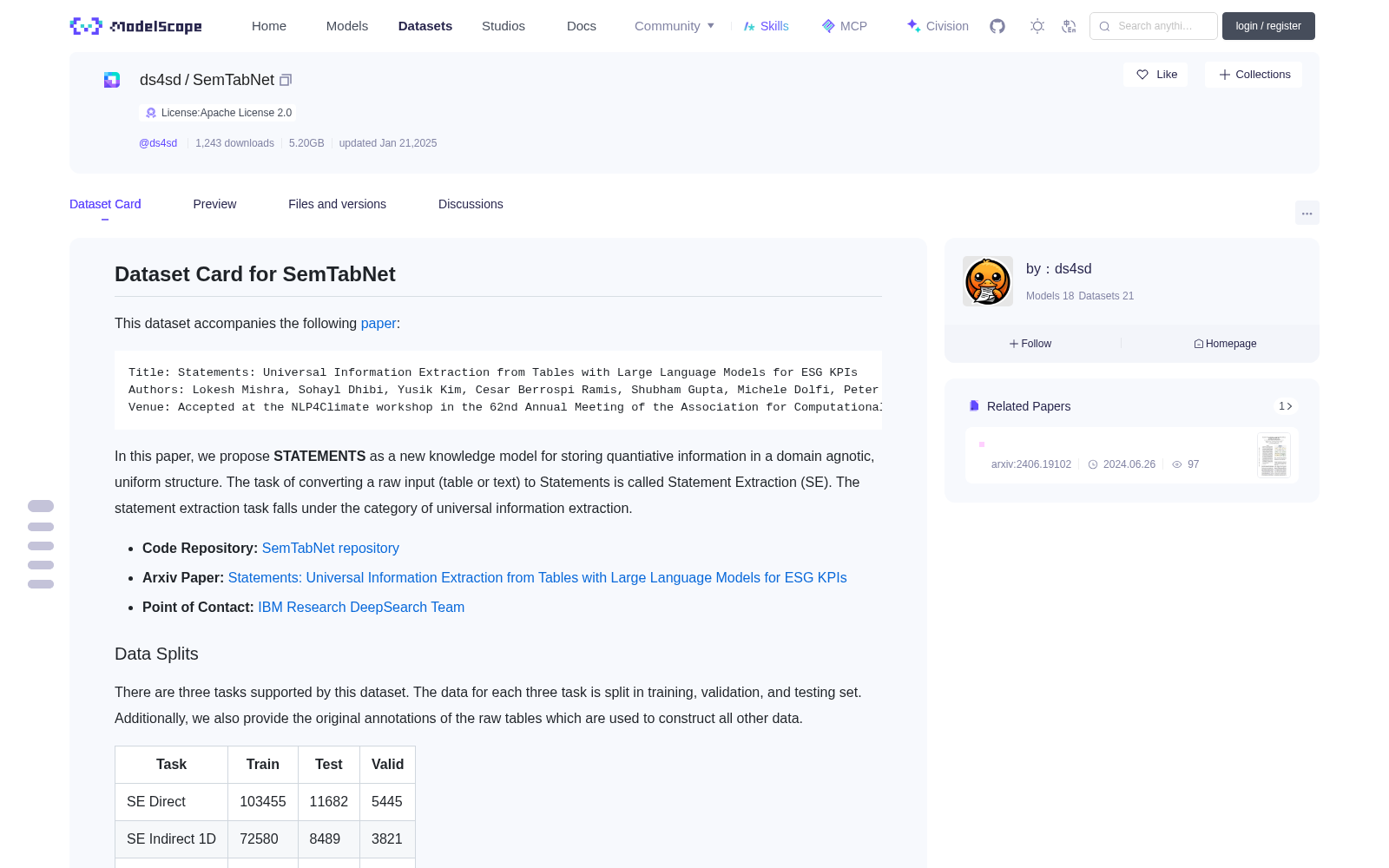Click the 'Data Splits' heading
Image resolution: width=1389 pixels, height=868 pixels.
156,654
